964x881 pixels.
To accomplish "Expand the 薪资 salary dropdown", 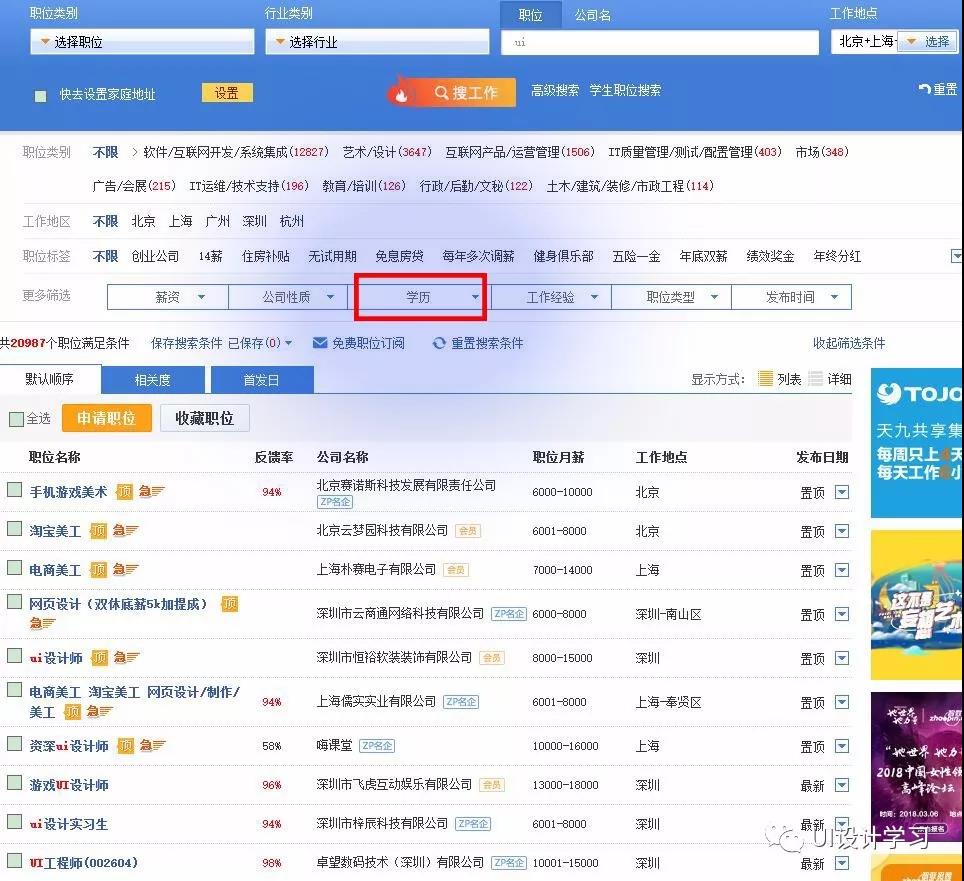I will coord(168,297).
